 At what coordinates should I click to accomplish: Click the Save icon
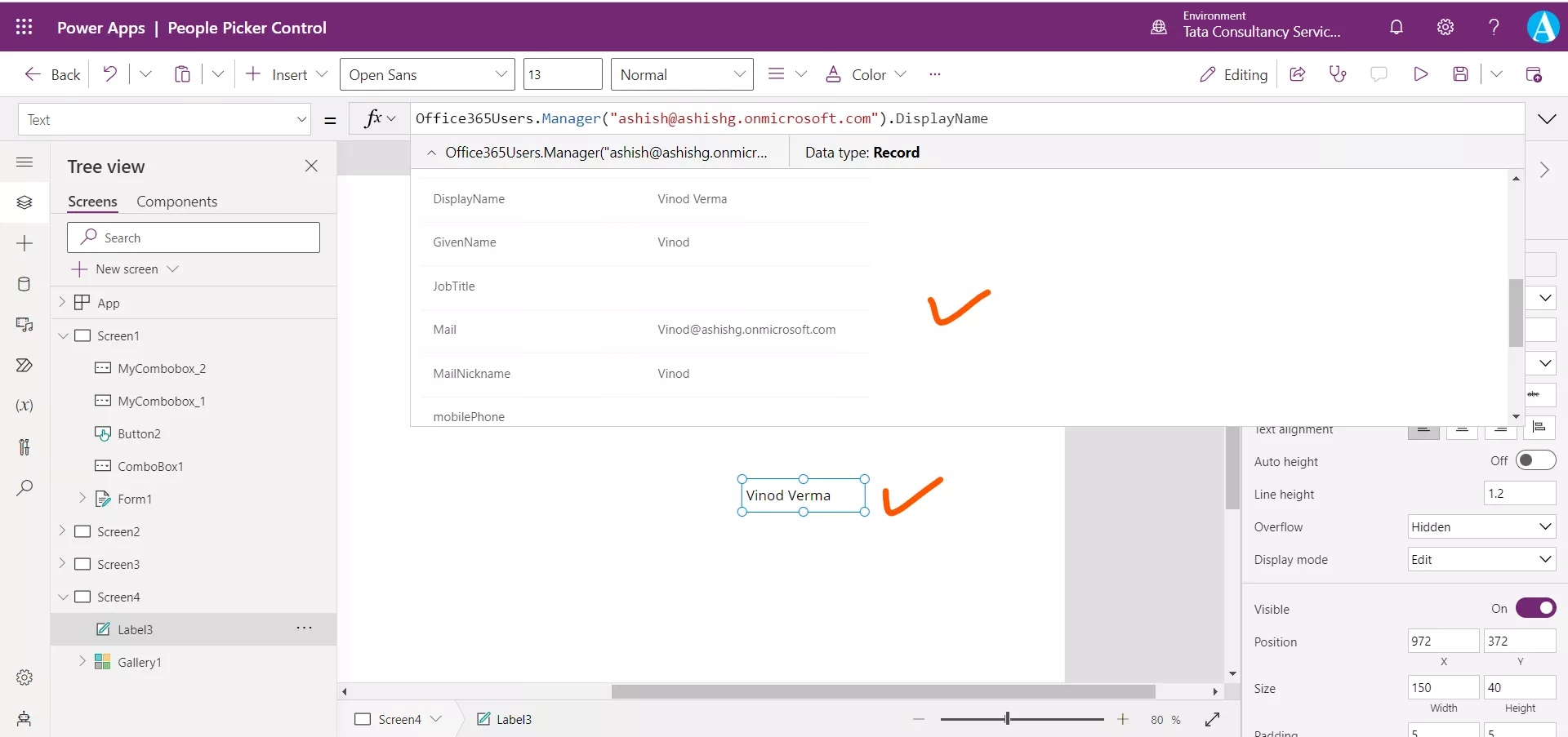[x=1461, y=74]
